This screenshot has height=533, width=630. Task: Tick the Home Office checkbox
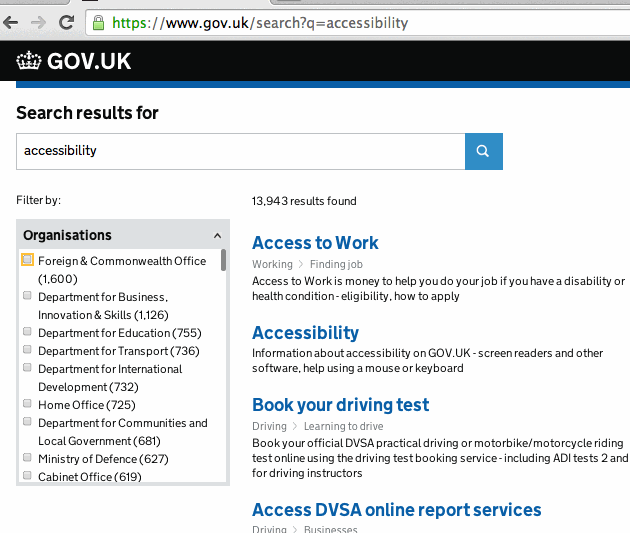click(x=27, y=403)
